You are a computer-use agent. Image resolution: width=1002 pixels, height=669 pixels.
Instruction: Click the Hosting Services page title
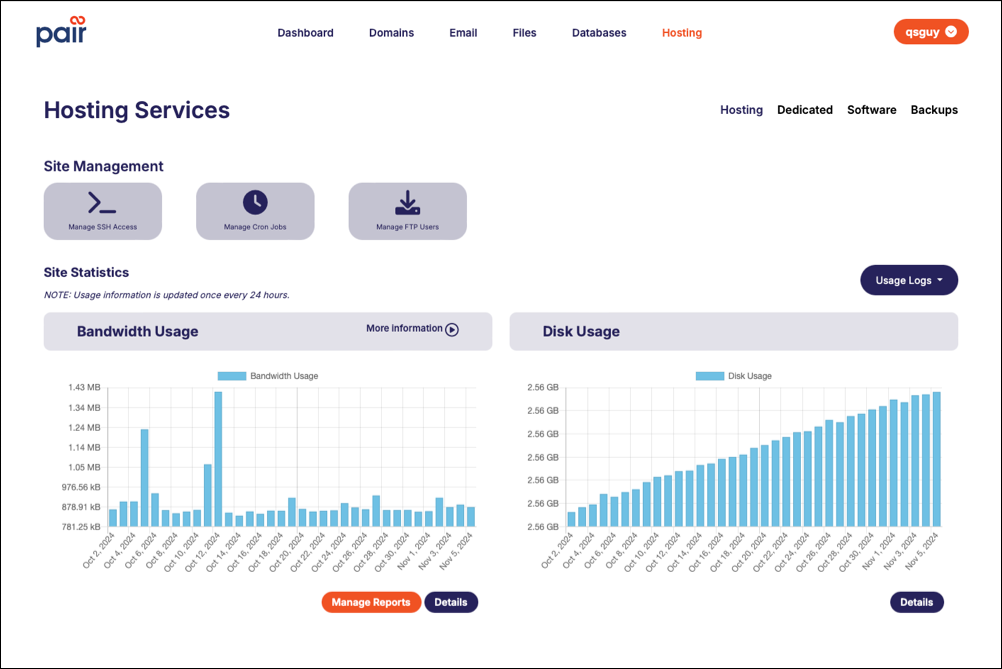pyautogui.click(x=137, y=110)
